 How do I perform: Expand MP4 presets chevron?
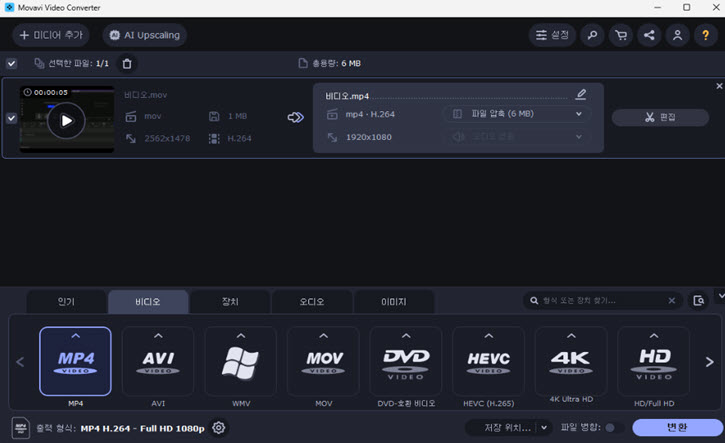pyautogui.click(x=76, y=336)
